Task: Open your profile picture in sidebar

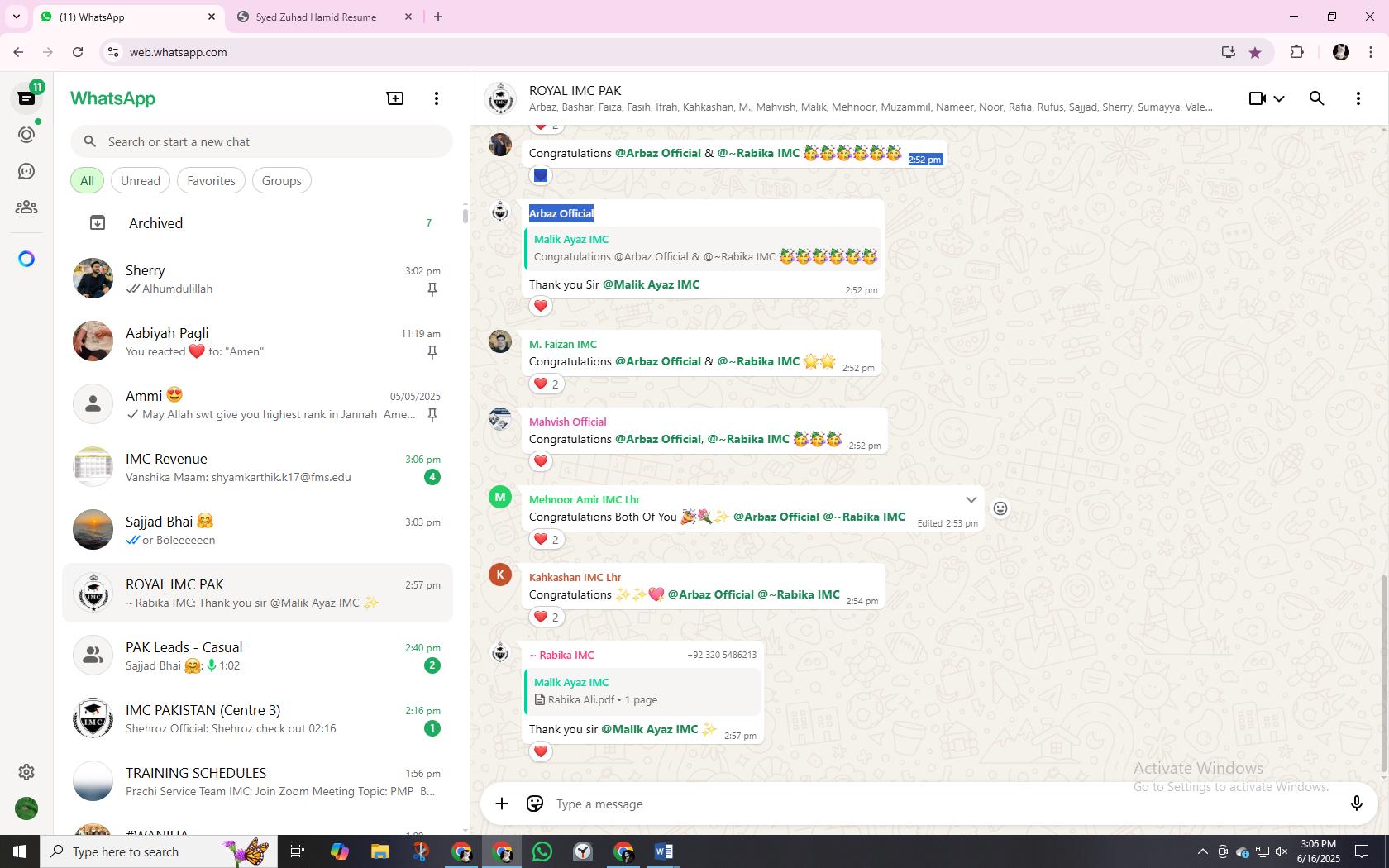Action: coord(26,808)
